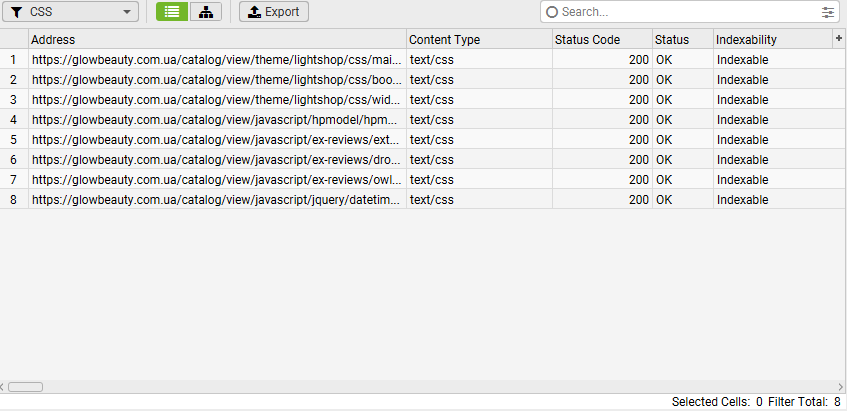
Task: Click the Export button
Action: coord(274,12)
